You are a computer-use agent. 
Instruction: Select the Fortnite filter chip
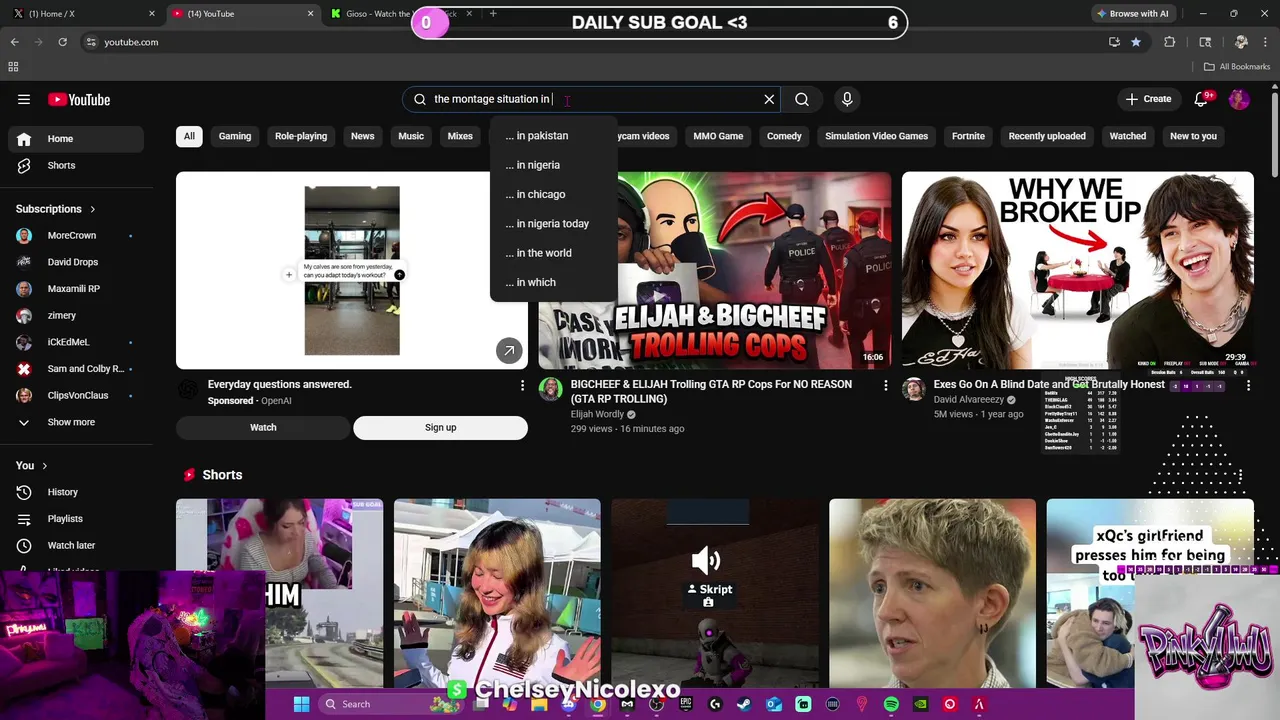tap(968, 136)
